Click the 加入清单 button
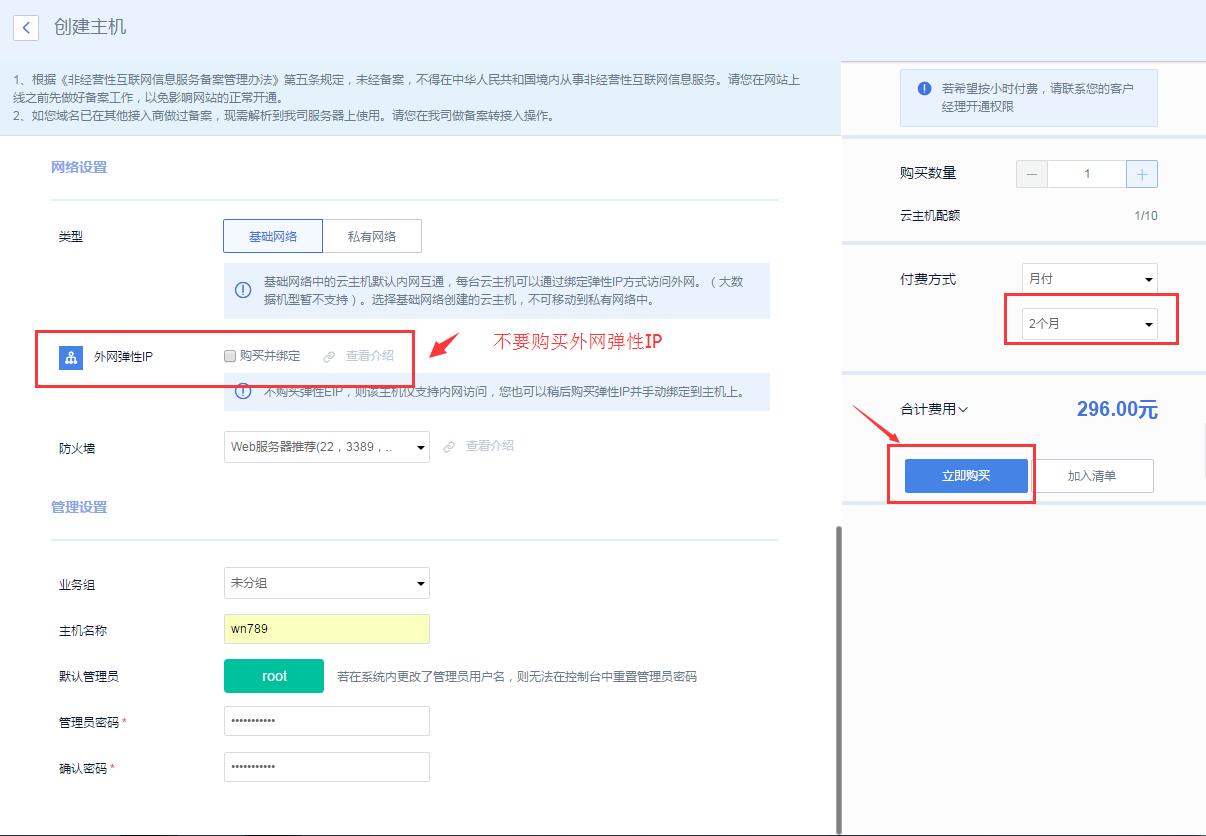The width and height of the screenshot is (1206, 836). (1091, 476)
